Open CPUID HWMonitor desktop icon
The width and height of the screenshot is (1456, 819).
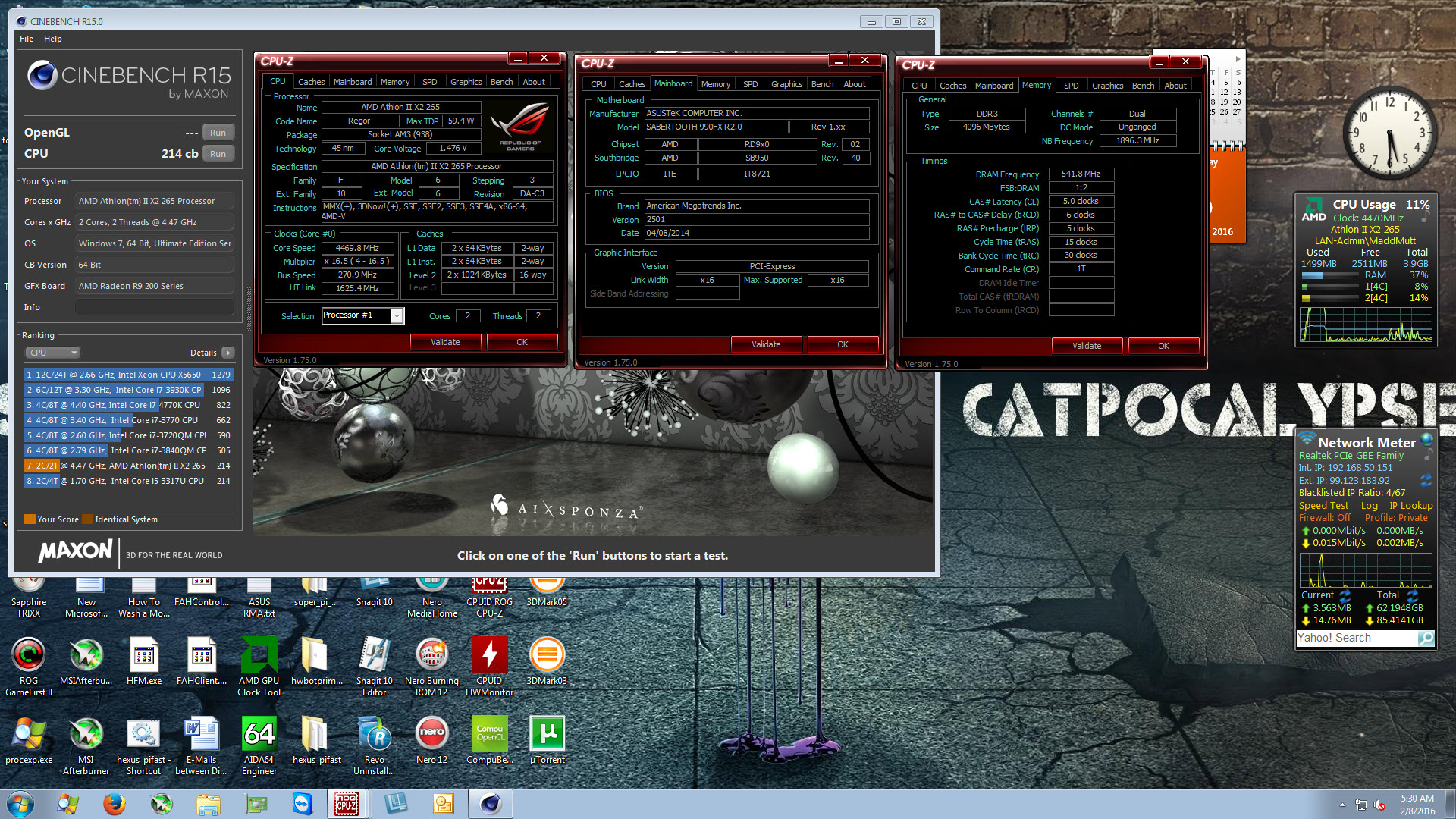pyautogui.click(x=490, y=666)
